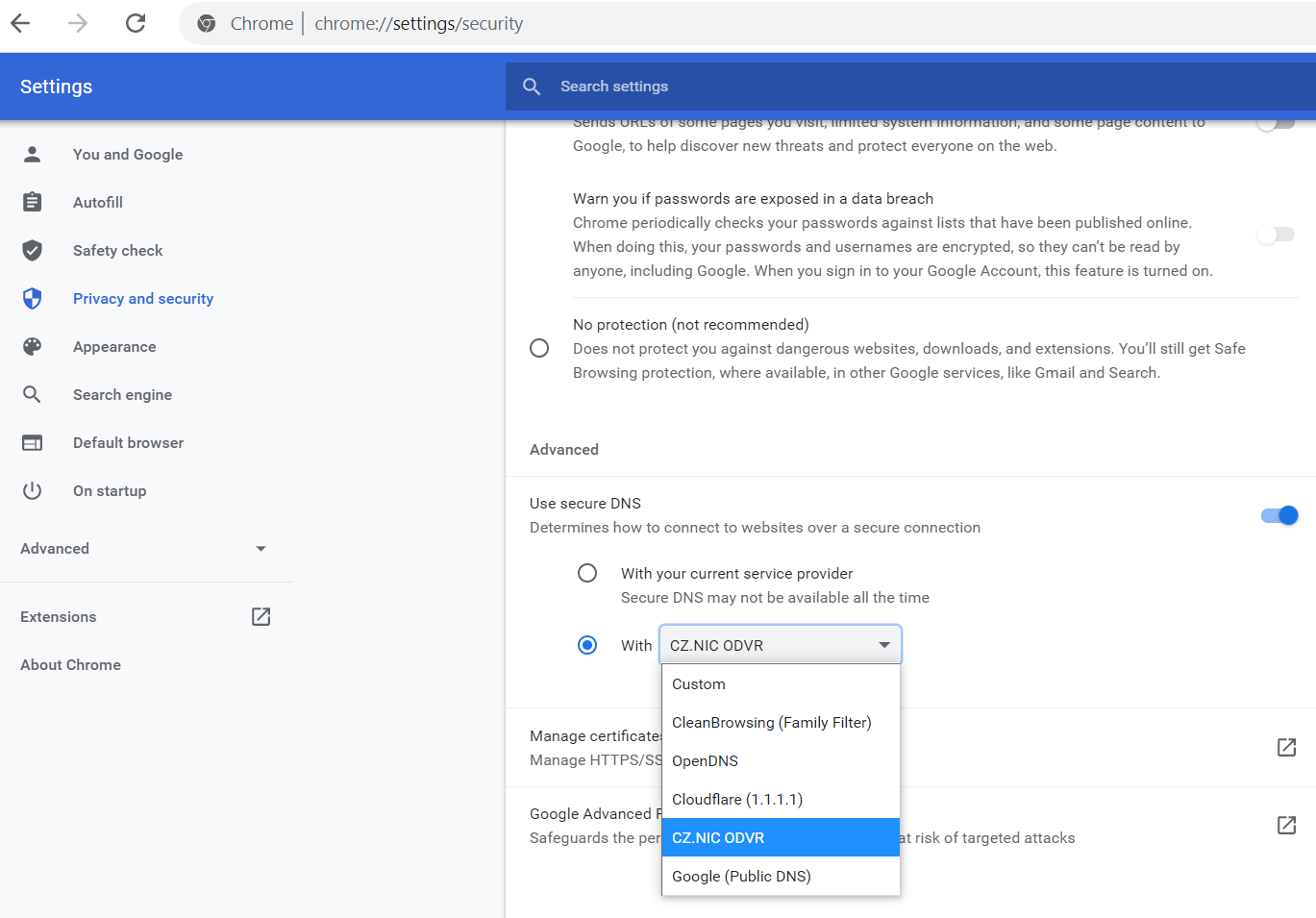Enable the password data breach warning toggle
The image size is (1316, 918).
click(x=1276, y=235)
